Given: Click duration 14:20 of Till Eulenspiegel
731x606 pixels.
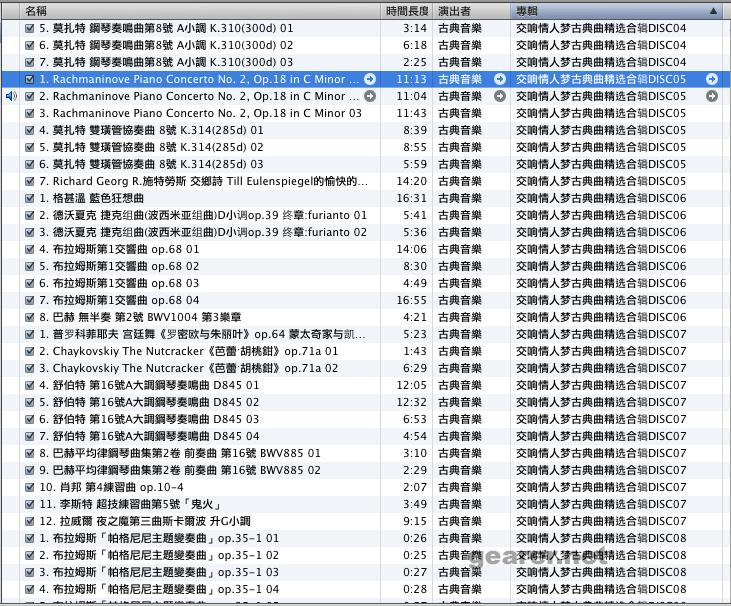Looking at the screenshot, I should click(x=412, y=181).
